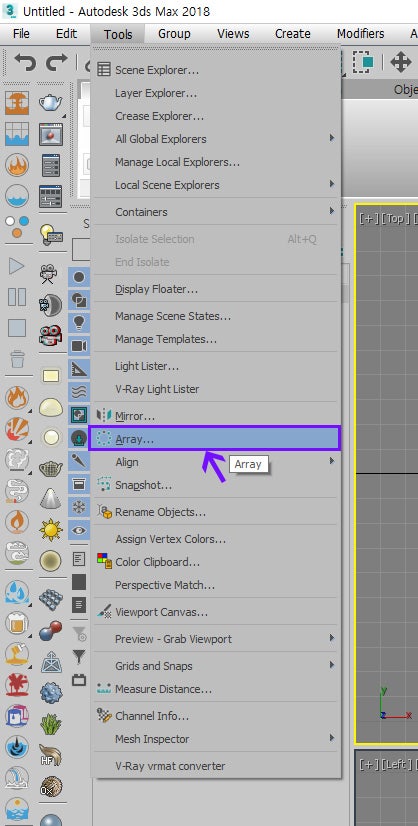Click the Redo arrow in the toolbar
Screen dimensions: 418x826
click(x=56, y=62)
